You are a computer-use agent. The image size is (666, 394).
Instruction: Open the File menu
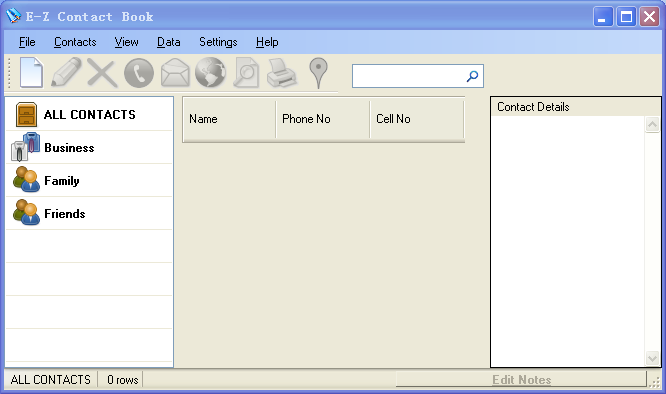pyautogui.click(x=27, y=42)
